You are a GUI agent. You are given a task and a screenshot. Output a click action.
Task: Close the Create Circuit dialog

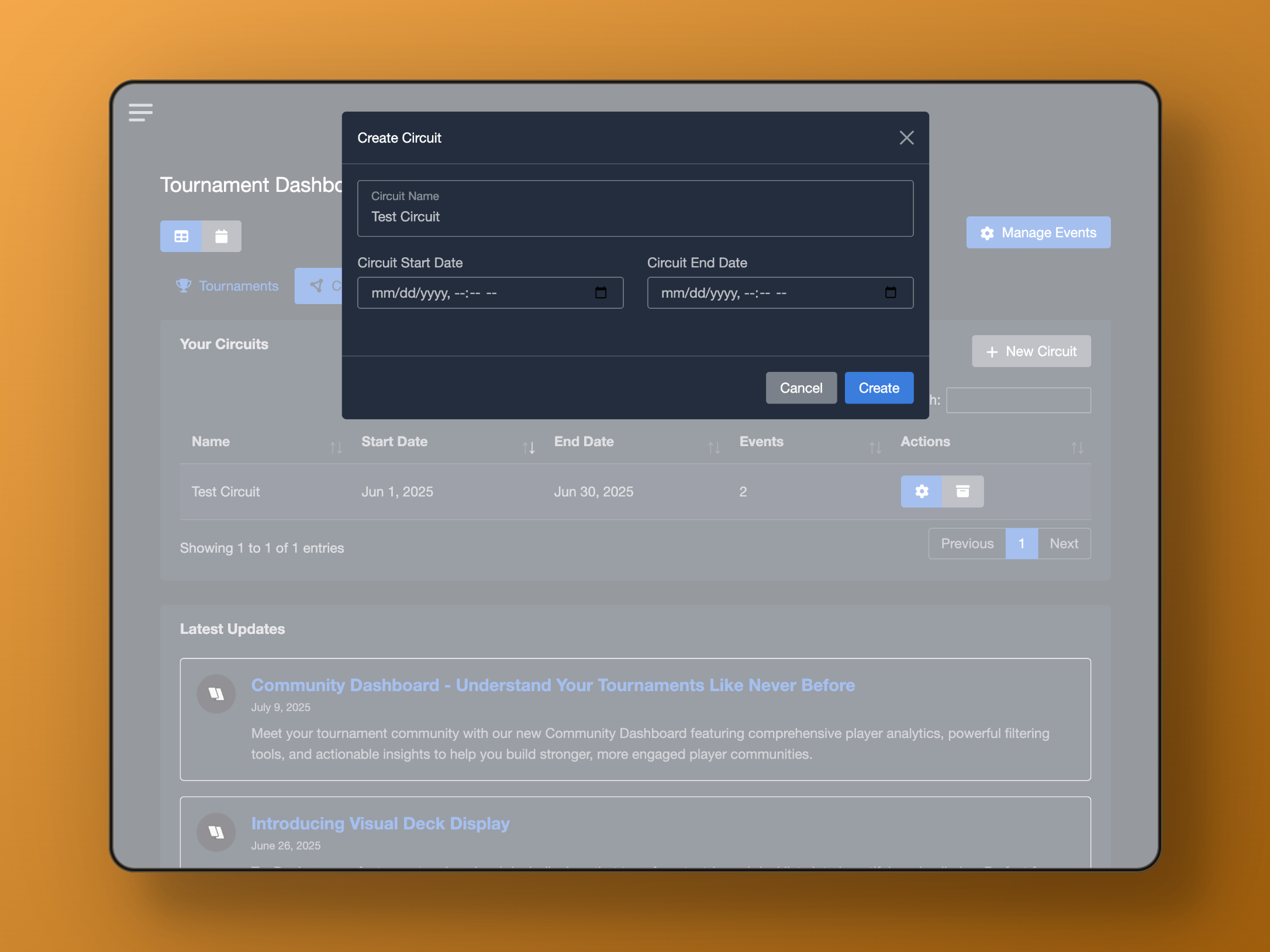[x=906, y=138]
